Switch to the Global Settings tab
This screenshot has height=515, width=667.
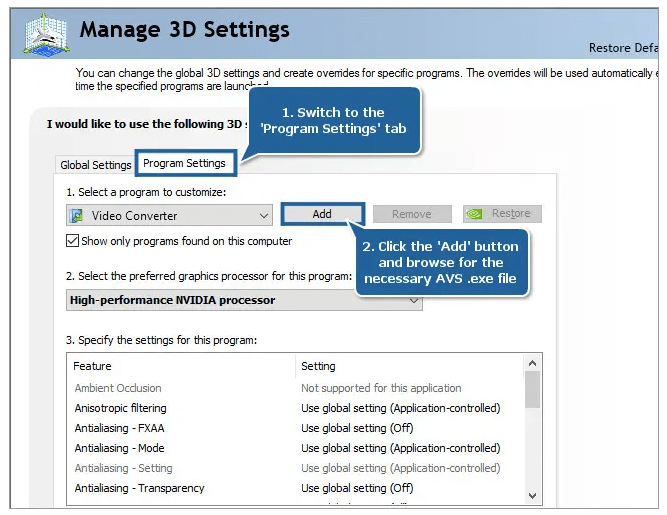(x=96, y=165)
